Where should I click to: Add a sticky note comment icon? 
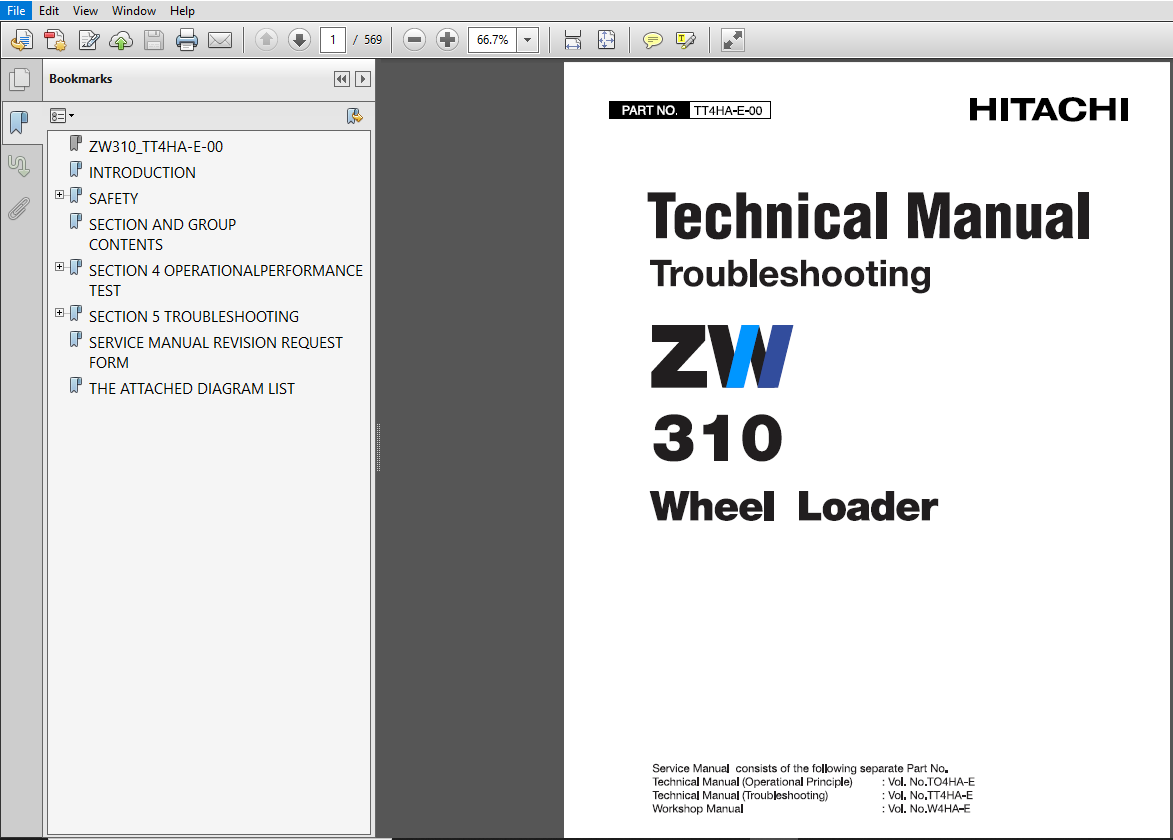pyautogui.click(x=652, y=40)
